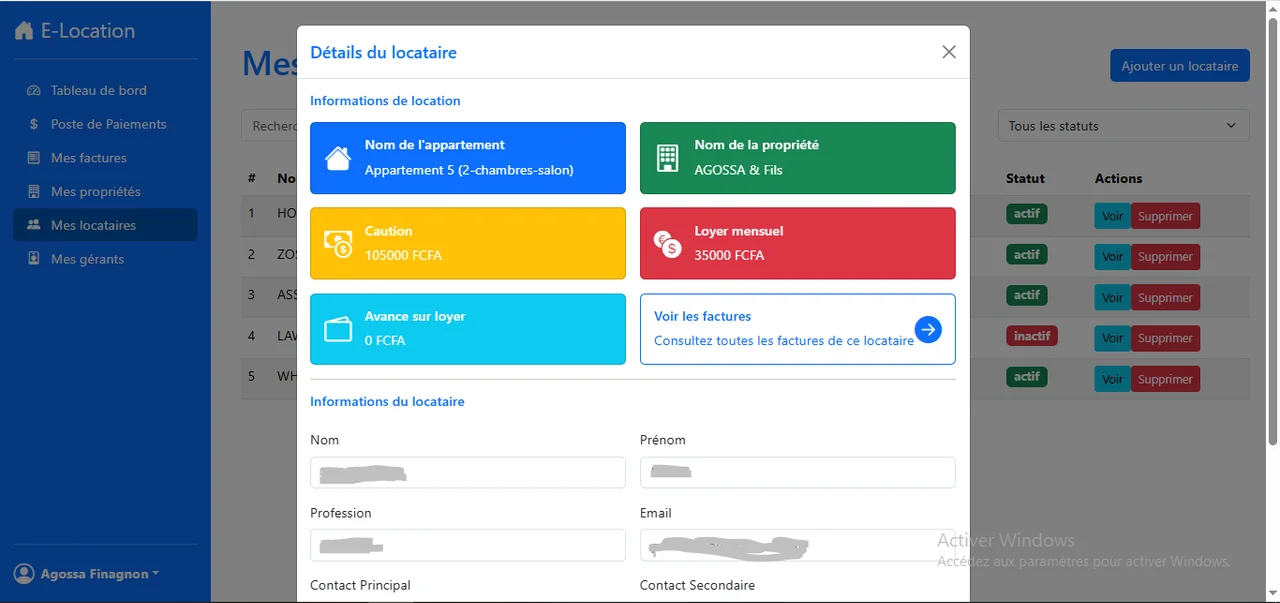
Task: Close the Détails du locataire dialog
Action: pyautogui.click(x=949, y=52)
